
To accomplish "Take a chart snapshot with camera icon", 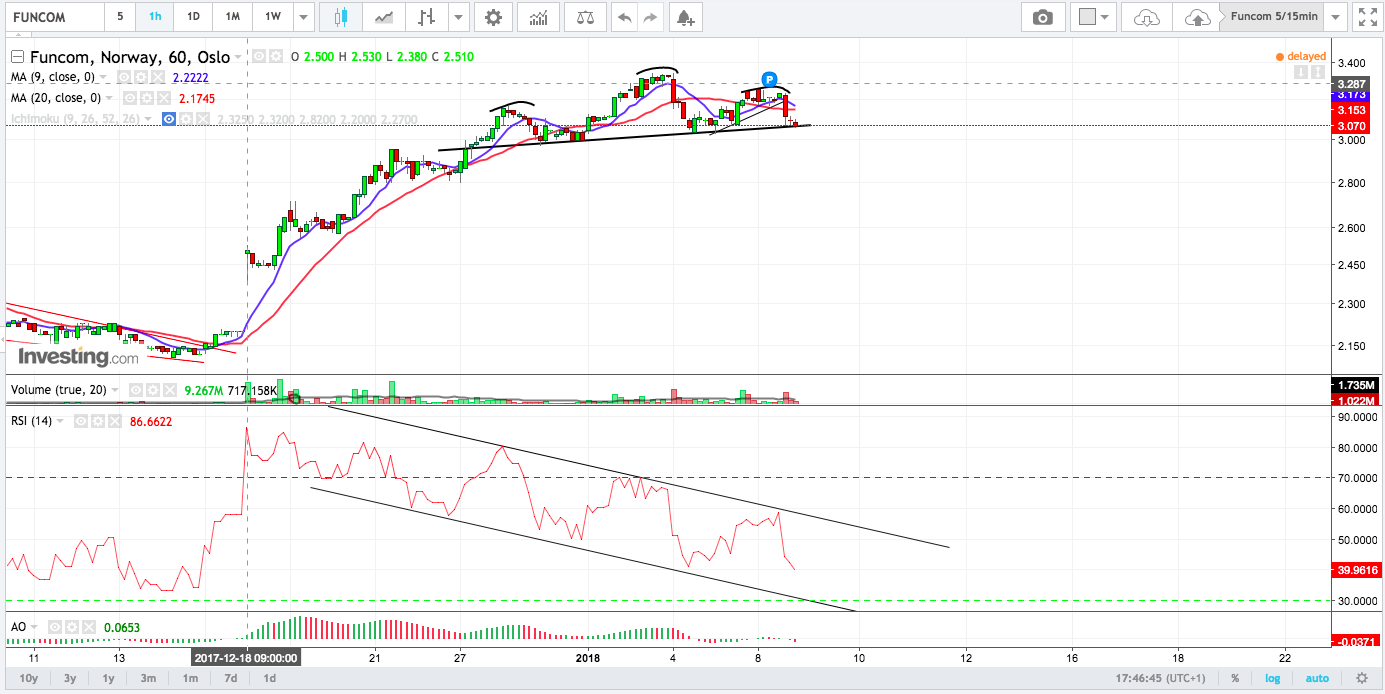I will point(1043,17).
